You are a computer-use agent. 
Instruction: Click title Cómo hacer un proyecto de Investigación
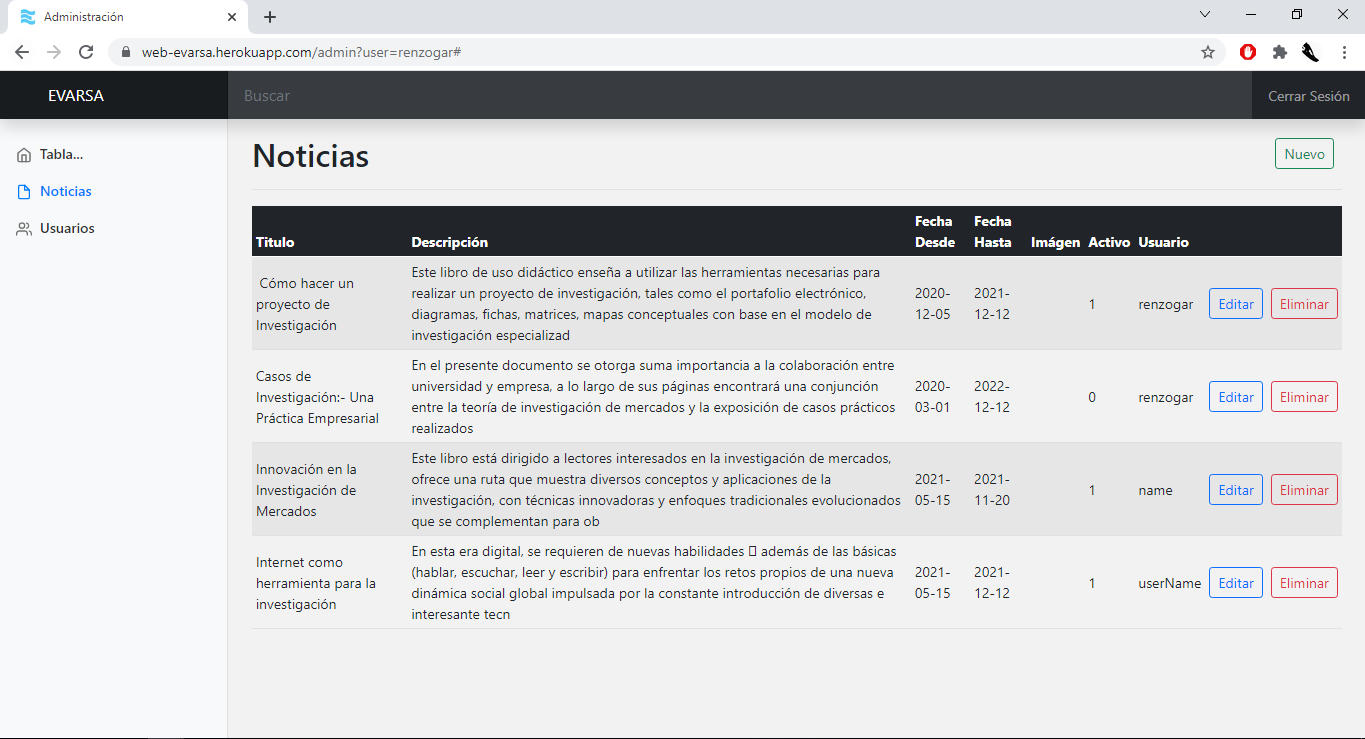305,304
